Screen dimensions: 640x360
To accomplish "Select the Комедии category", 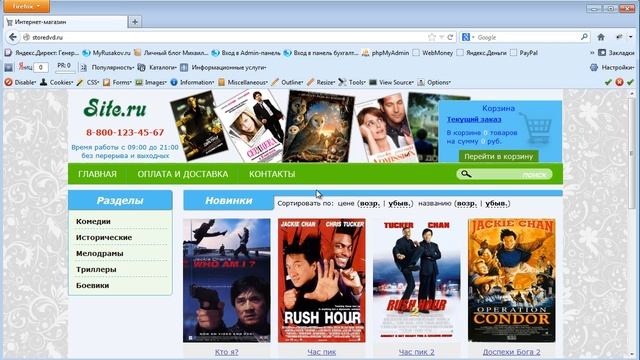I will coord(93,221).
